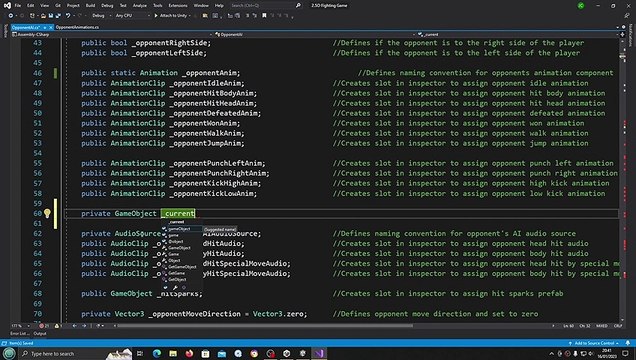Open the Error List panel tab
Image resolution: width=636 pixels, height=360 pixels.
pos(19,334)
